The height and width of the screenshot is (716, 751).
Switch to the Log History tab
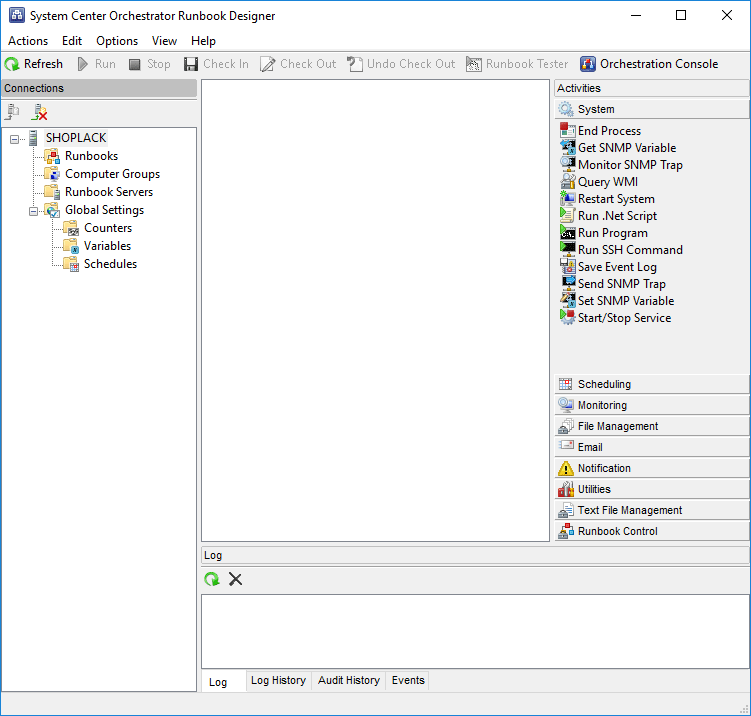point(278,681)
